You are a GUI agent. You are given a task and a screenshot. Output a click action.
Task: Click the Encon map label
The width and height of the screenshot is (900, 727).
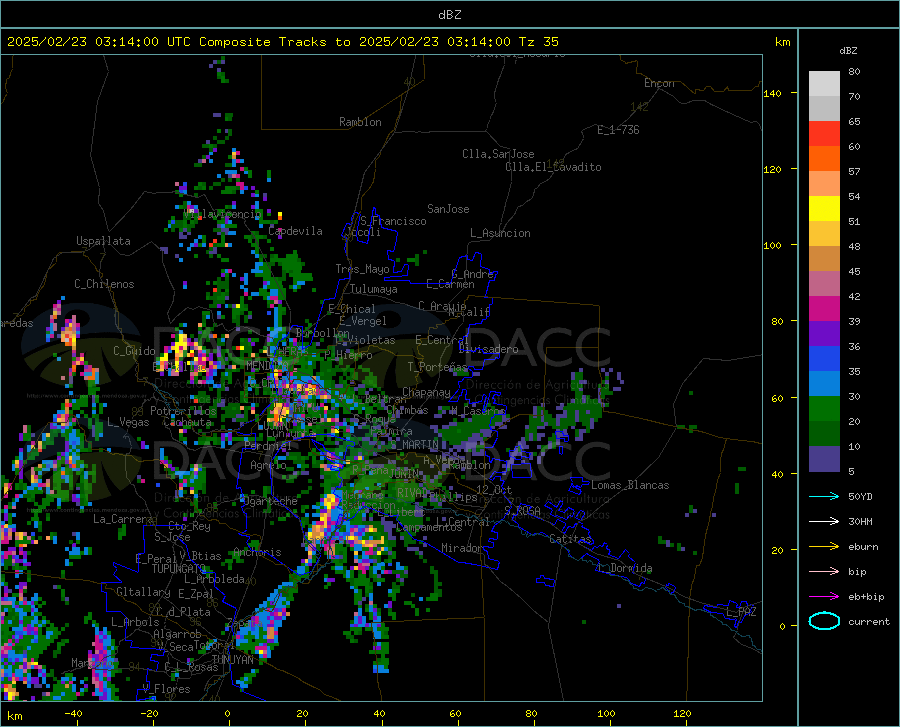(x=659, y=83)
